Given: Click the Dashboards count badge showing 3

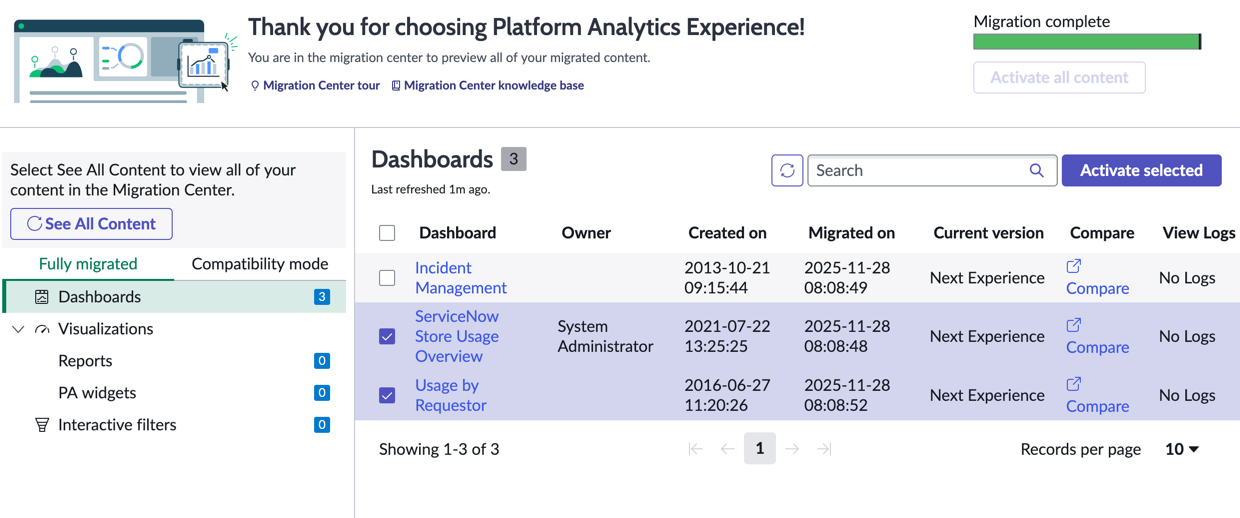Looking at the screenshot, I should (514, 159).
